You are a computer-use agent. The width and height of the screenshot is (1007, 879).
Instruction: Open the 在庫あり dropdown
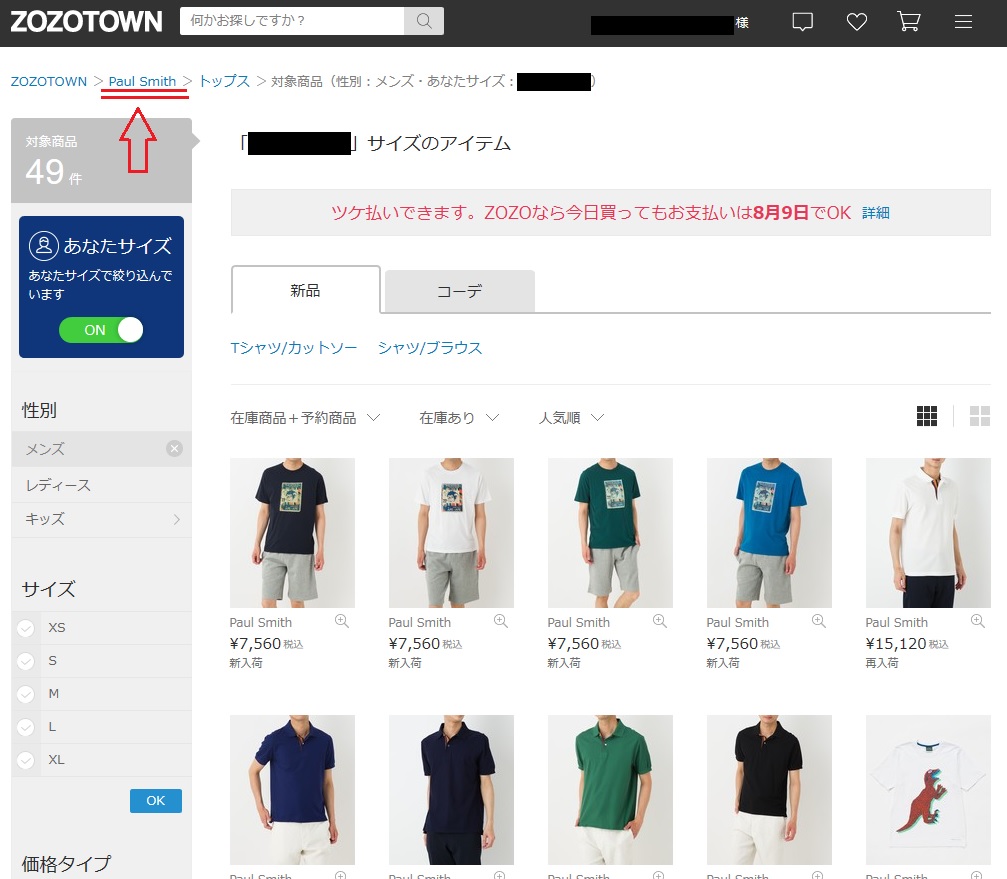click(459, 418)
